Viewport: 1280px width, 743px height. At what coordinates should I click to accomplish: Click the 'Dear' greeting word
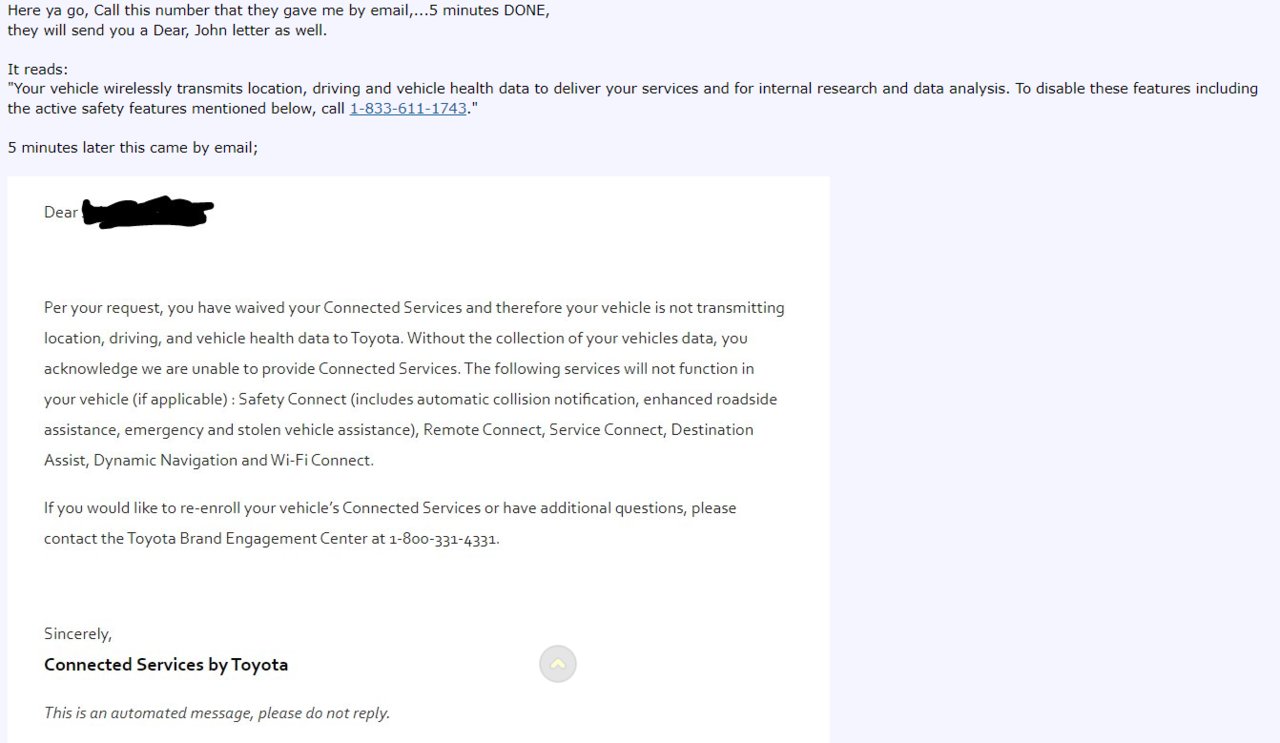60,212
